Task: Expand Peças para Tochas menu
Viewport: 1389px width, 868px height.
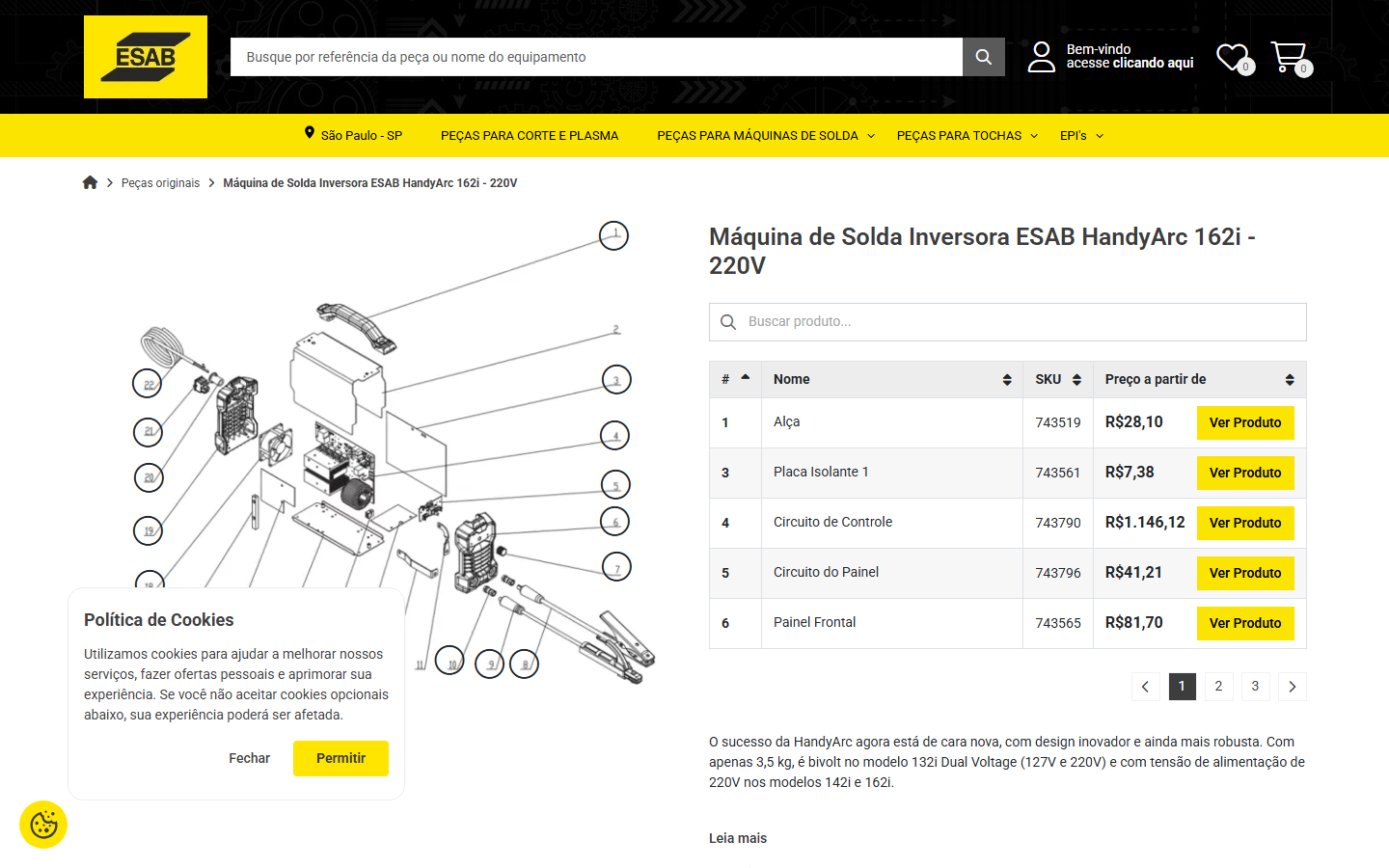Action: coord(967,135)
